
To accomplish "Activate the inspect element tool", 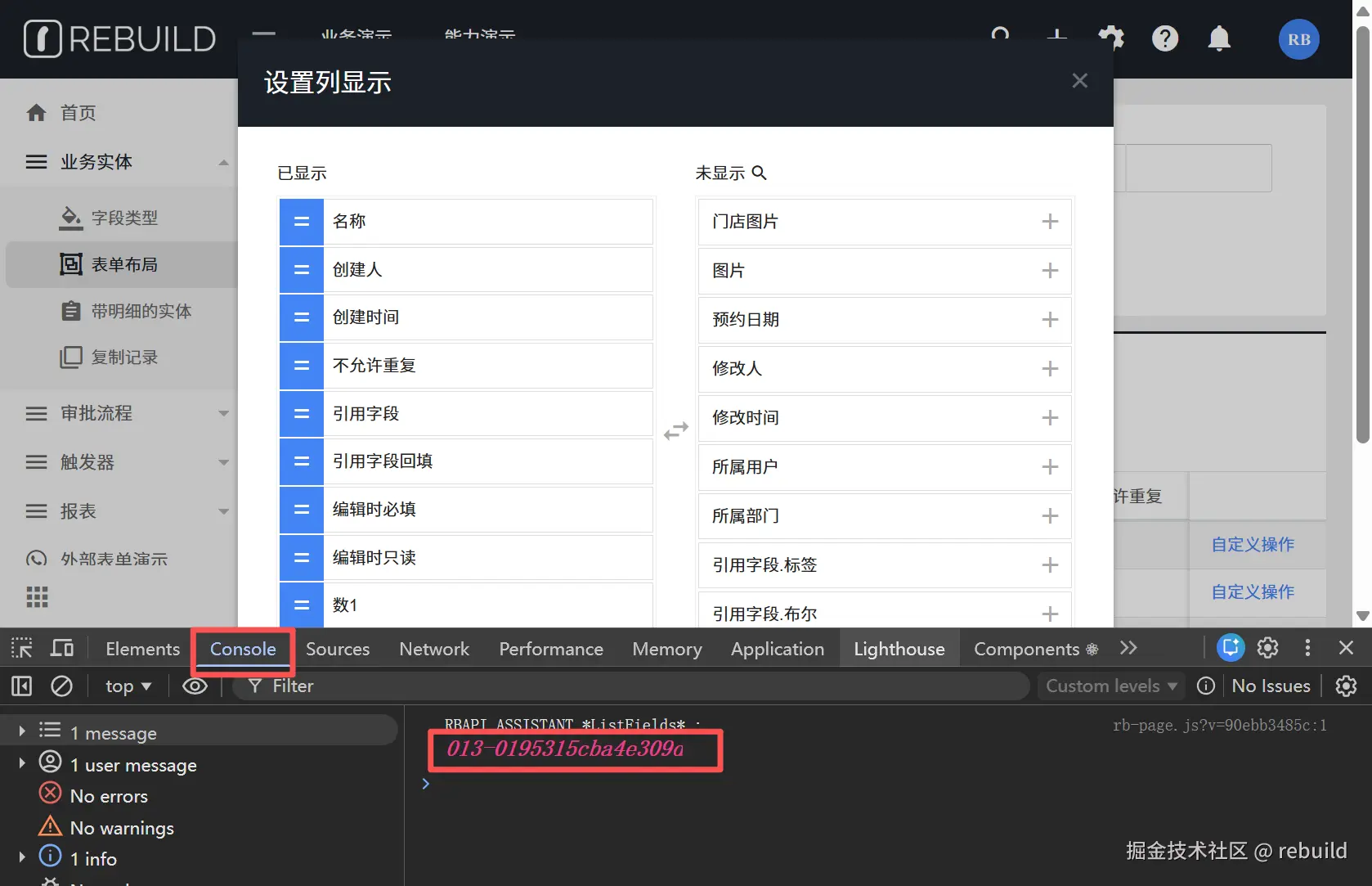I will coord(21,647).
